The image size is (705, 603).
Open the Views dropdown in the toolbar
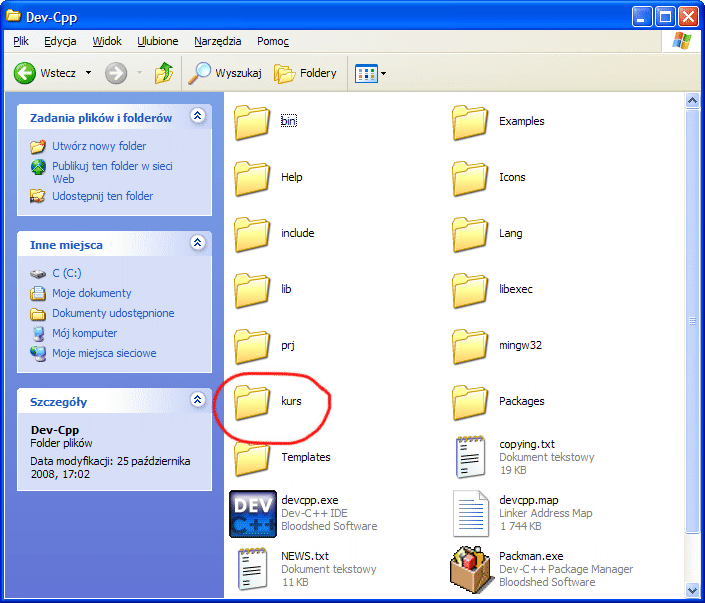371,73
